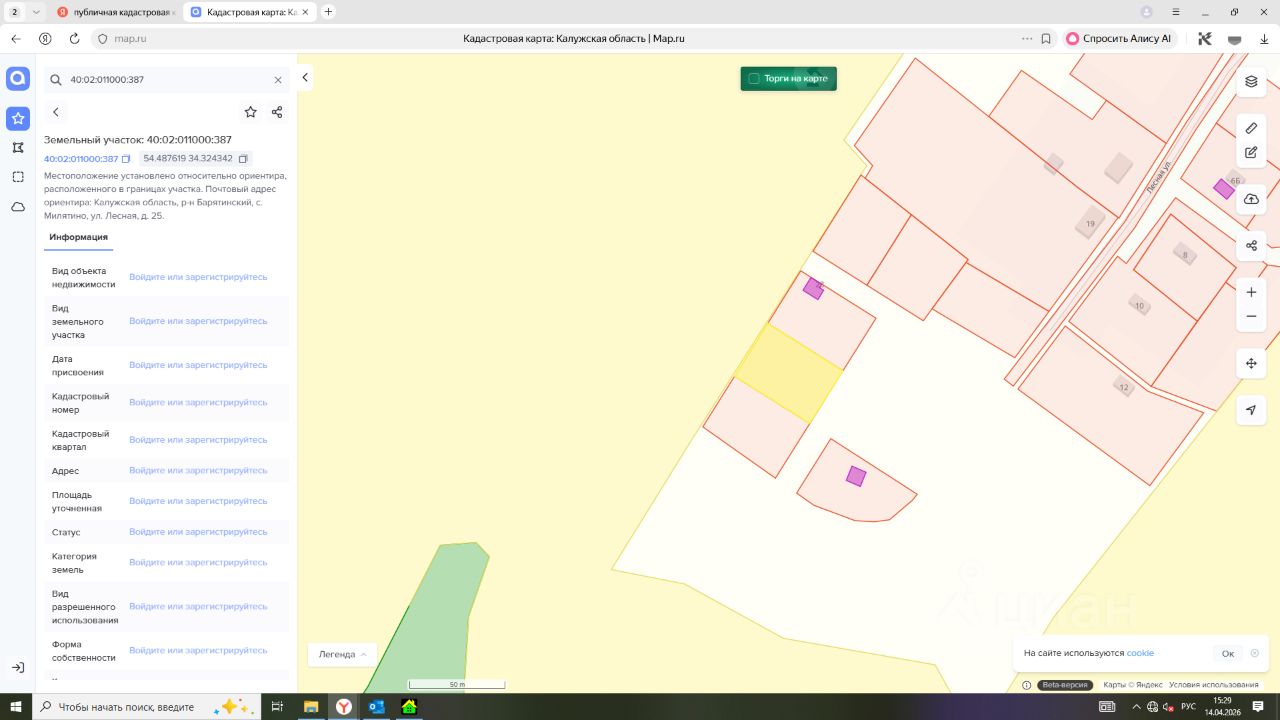Collapse the left information panel
The width and height of the screenshot is (1280, 720).
[x=305, y=78]
